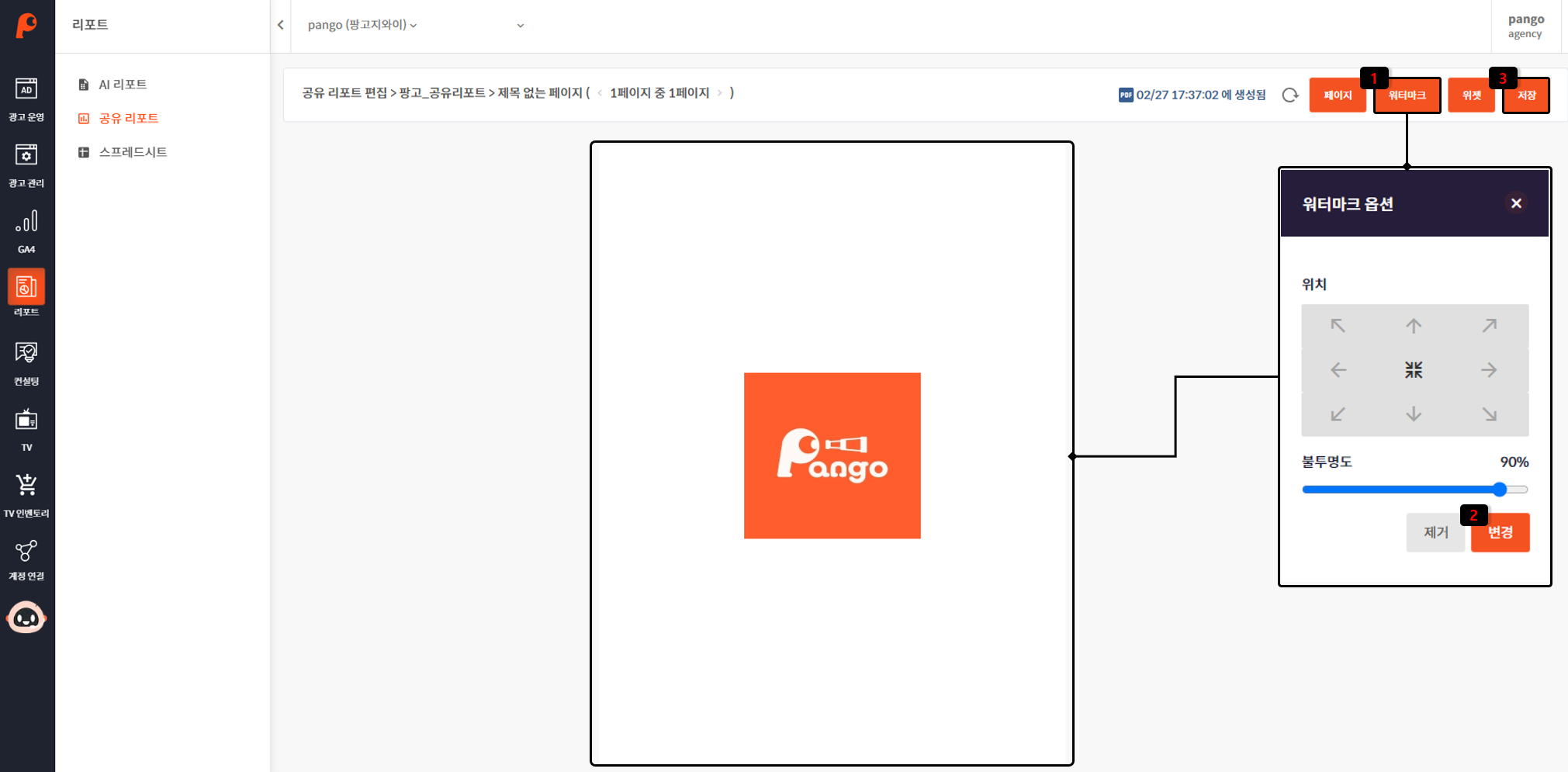Click the 90% opacity value
Screen dimensions: 1568x772
[1514, 462]
